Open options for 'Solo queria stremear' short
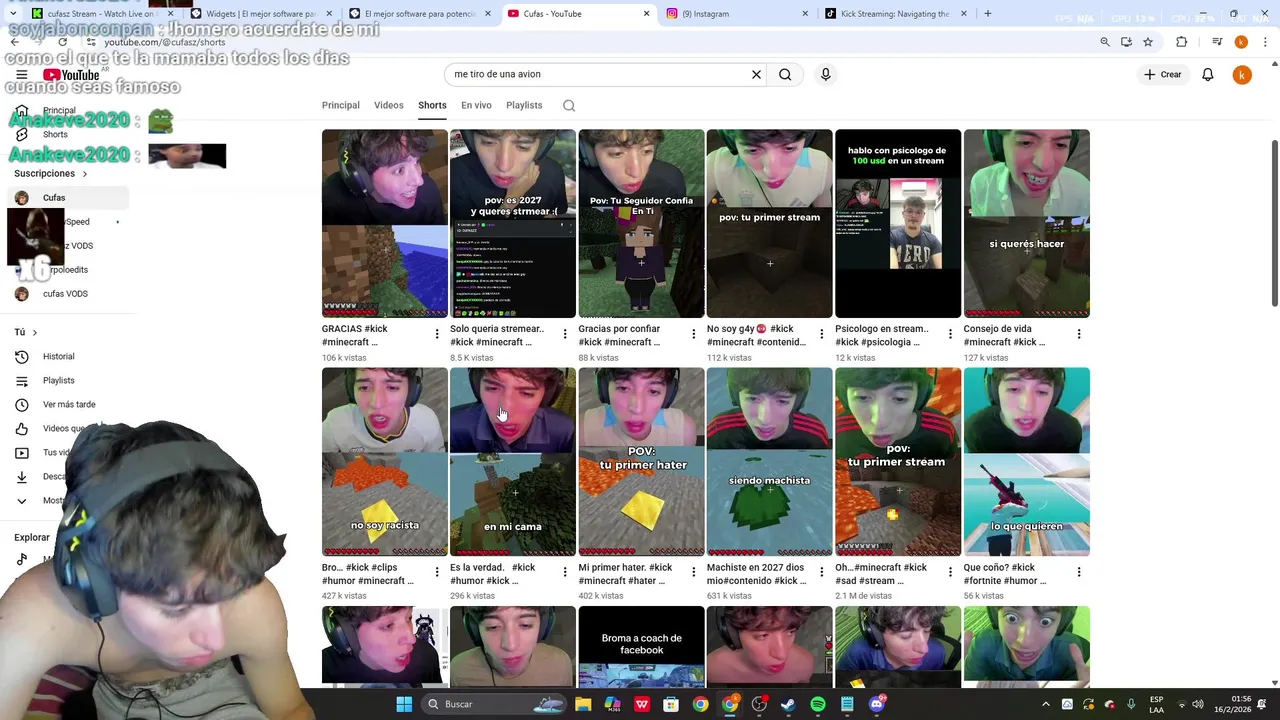The height and width of the screenshot is (720, 1280). 565,334
